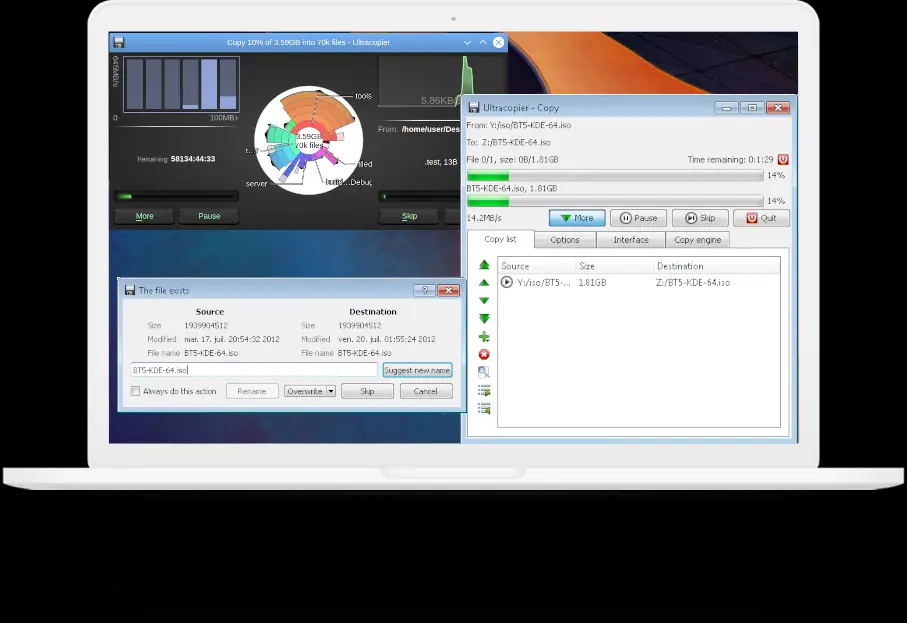Viewport: 907px width, 623px height.
Task: Click the Remaining 58134:44:33 text
Action: [x=176, y=159]
